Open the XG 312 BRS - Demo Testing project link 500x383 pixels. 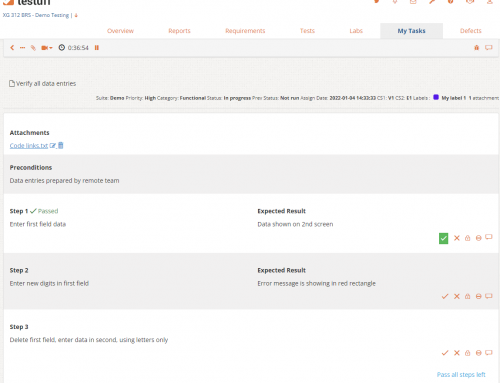[36, 15]
